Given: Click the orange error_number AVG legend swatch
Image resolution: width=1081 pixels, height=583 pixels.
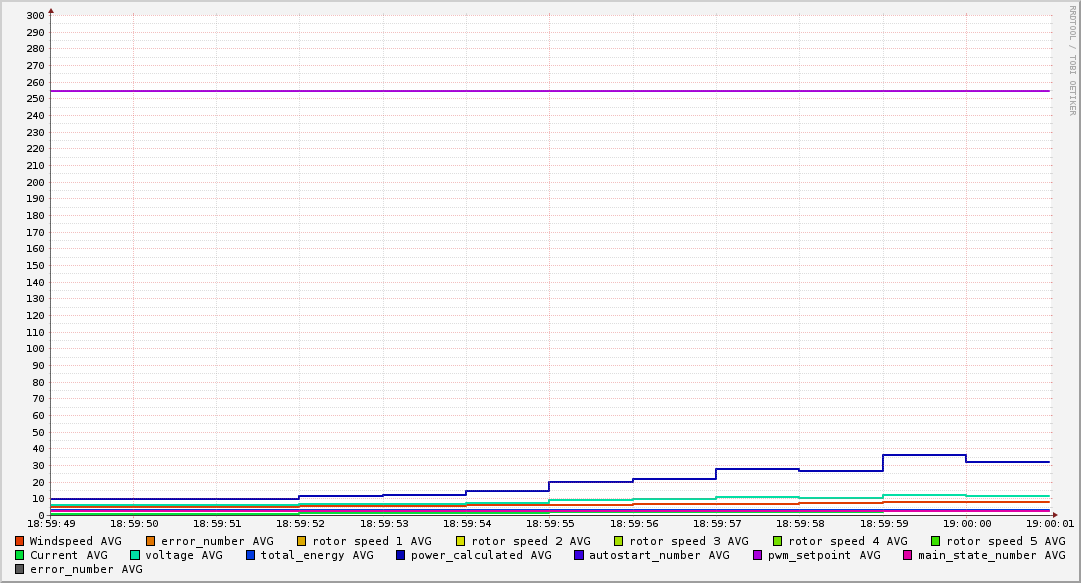Looking at the screenshot, I should (x=150, y=541).
